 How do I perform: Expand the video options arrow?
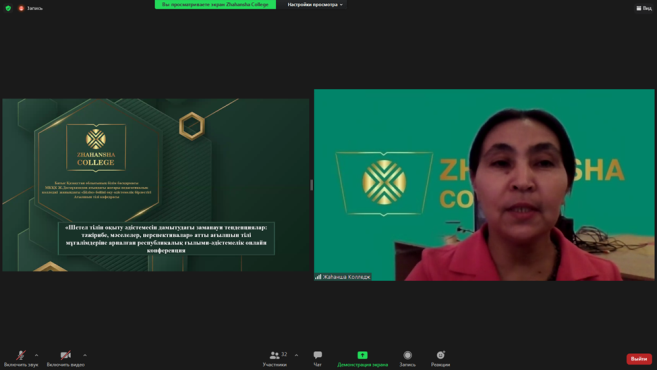coord(85,355)
